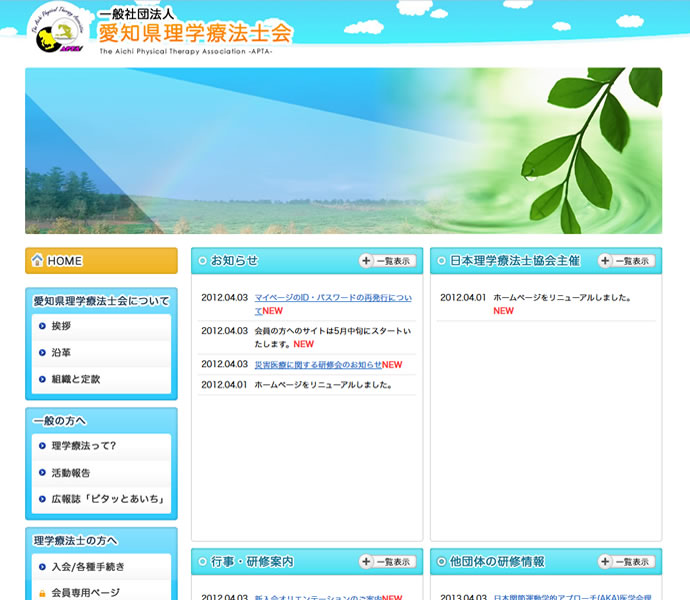This screenshot has width=690, height=600.
Task: Click the 愛知県理学療法士会 site title
Action: [195, 33]
